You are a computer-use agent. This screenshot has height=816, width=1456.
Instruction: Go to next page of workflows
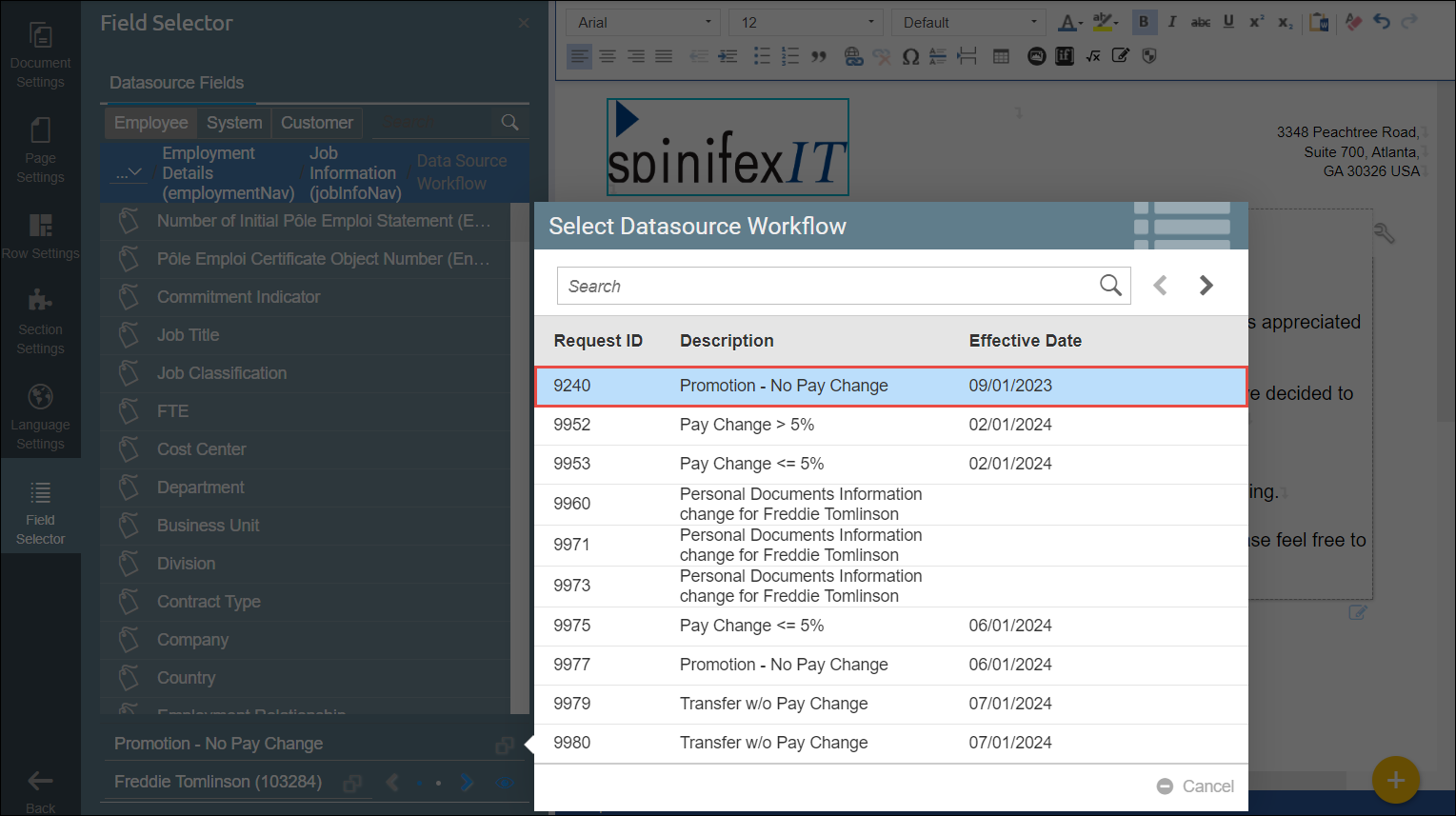click(x=1206, y=286)
